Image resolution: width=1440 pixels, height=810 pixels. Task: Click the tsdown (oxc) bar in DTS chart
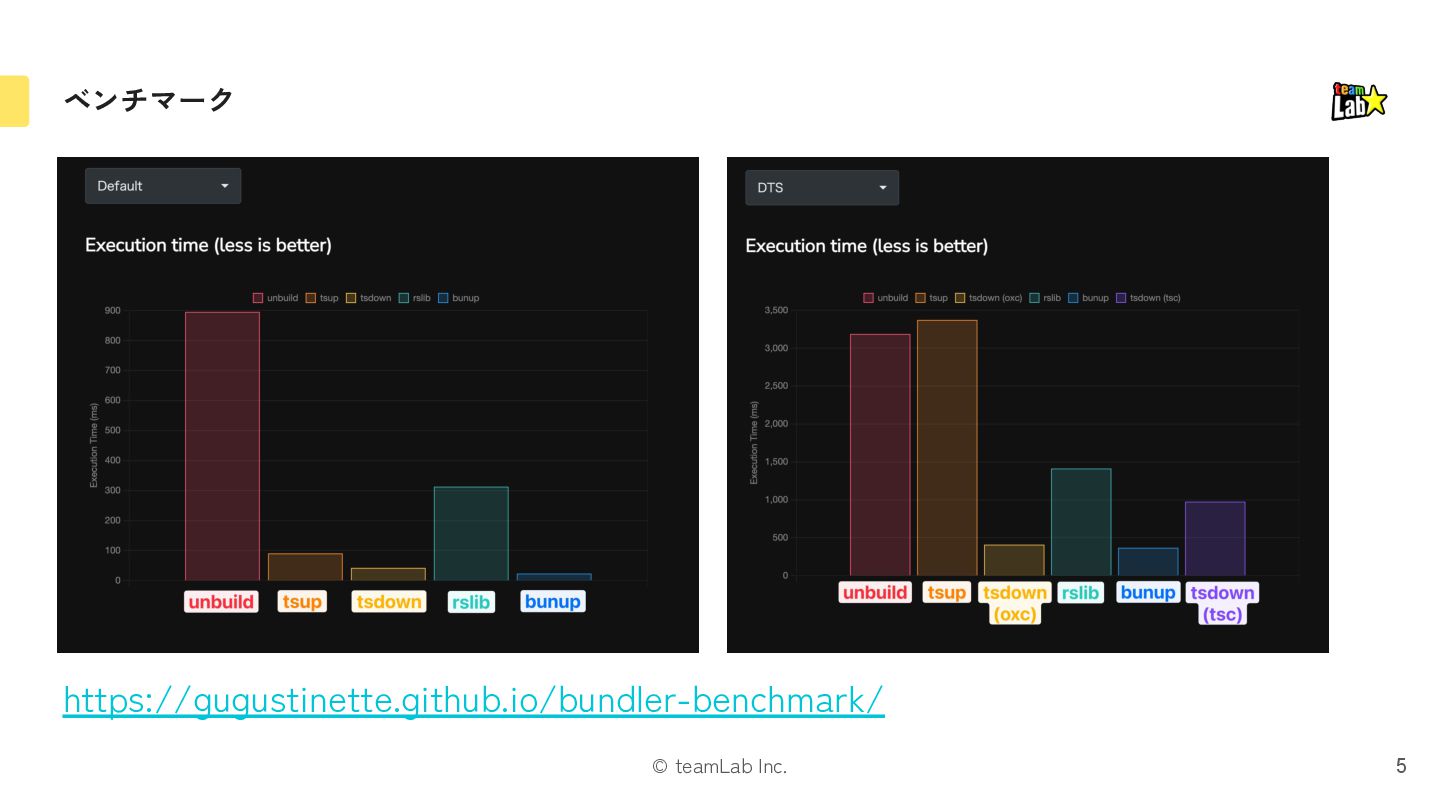1014,560
